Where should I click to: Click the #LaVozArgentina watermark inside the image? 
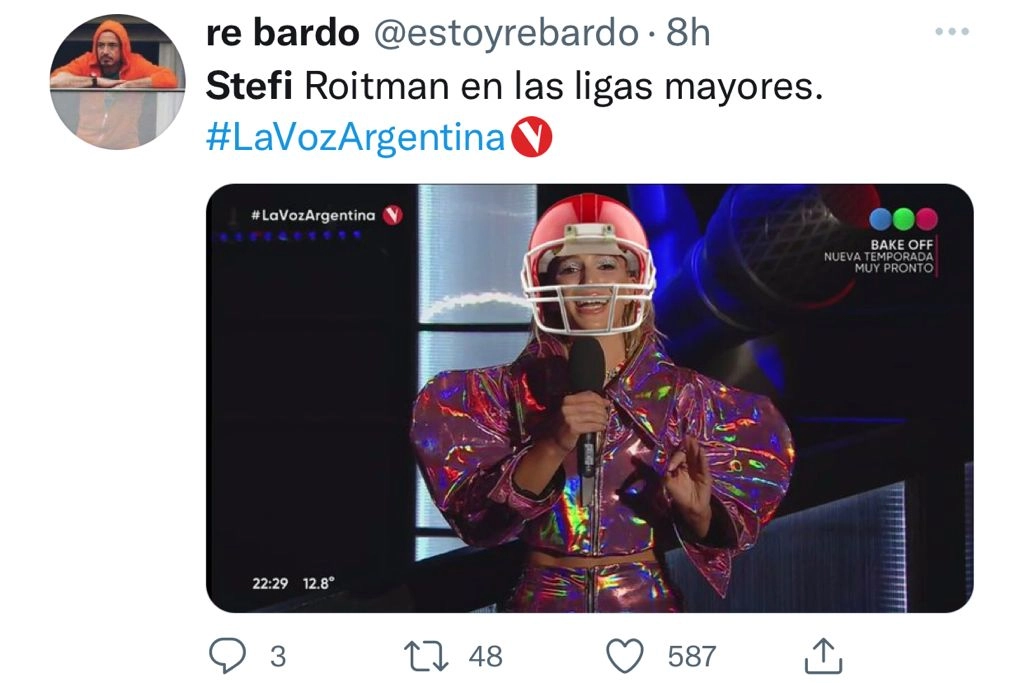click(313, 215)
